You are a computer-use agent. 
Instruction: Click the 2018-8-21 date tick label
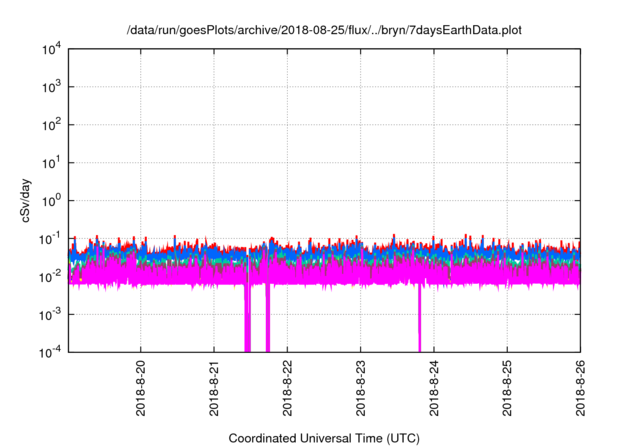(x=214, y=388)
